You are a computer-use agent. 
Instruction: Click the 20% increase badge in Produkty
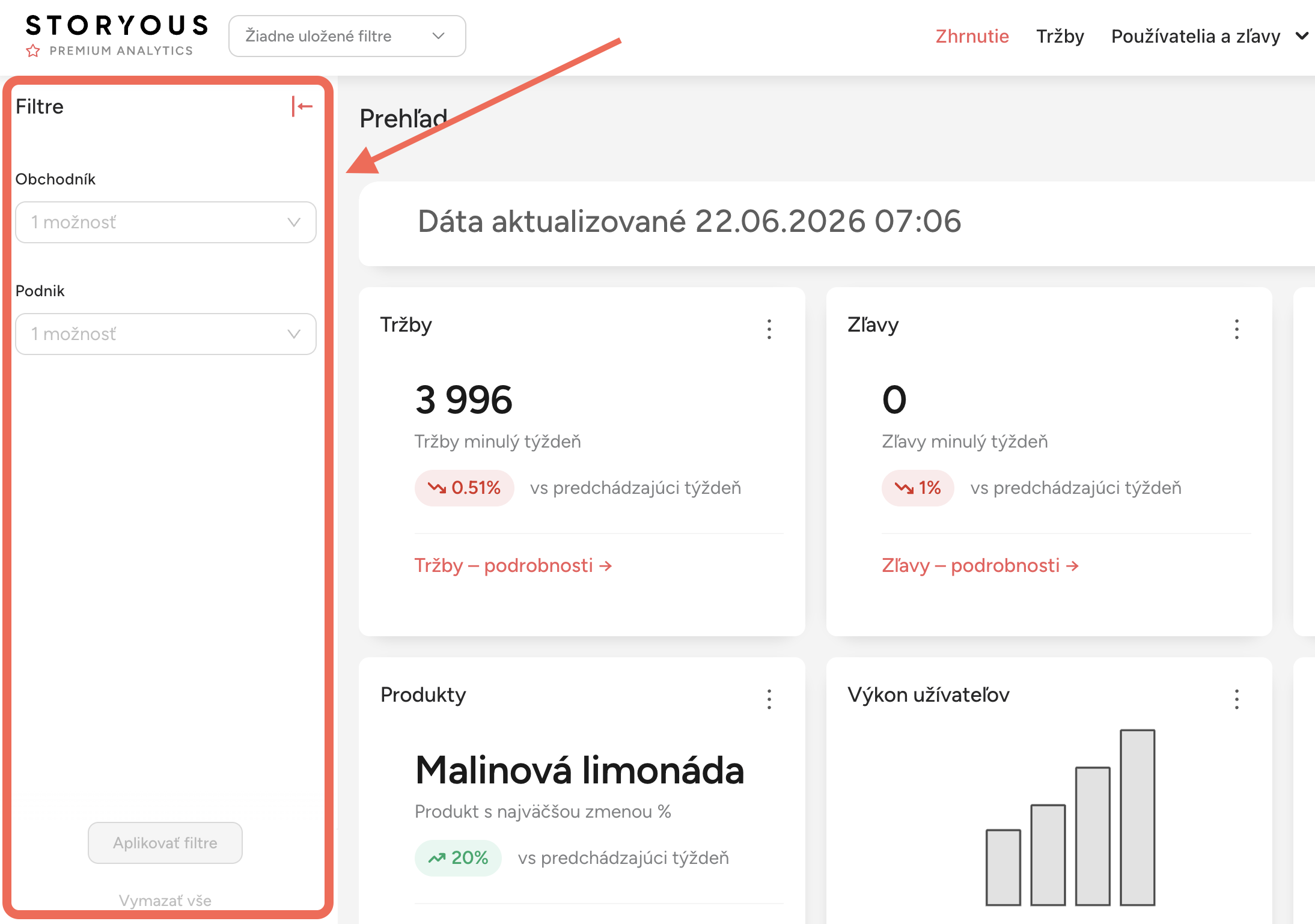(x=458, y=858)
